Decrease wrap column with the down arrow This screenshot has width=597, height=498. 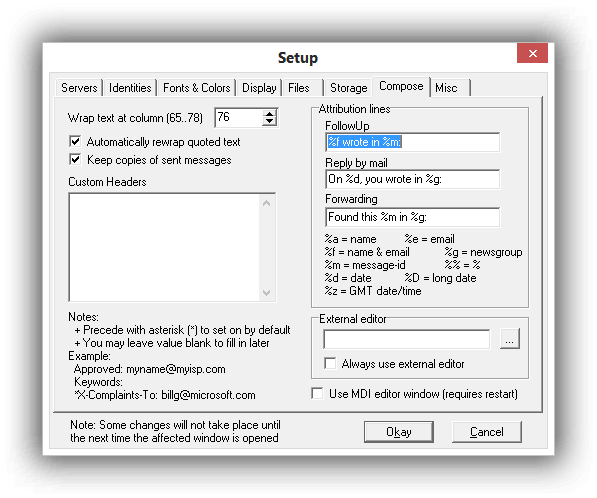click(x=269, y=121)
